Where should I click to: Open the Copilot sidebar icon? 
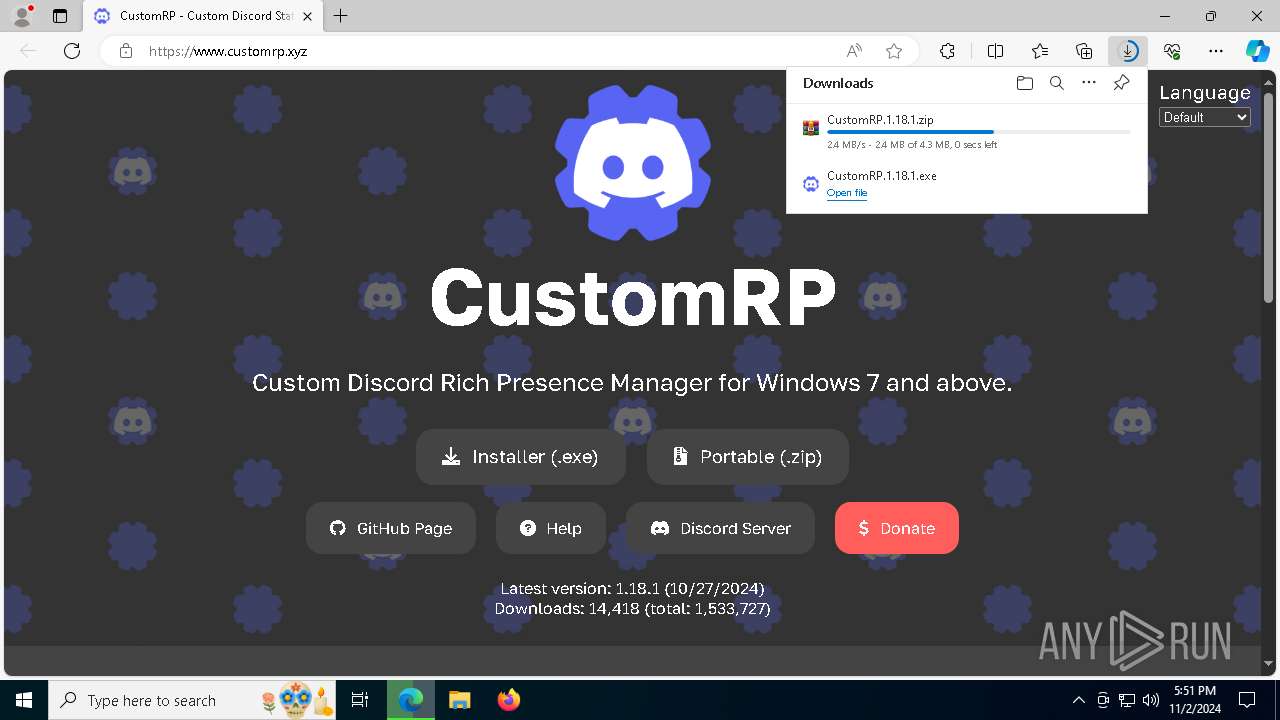(1257, 51)
